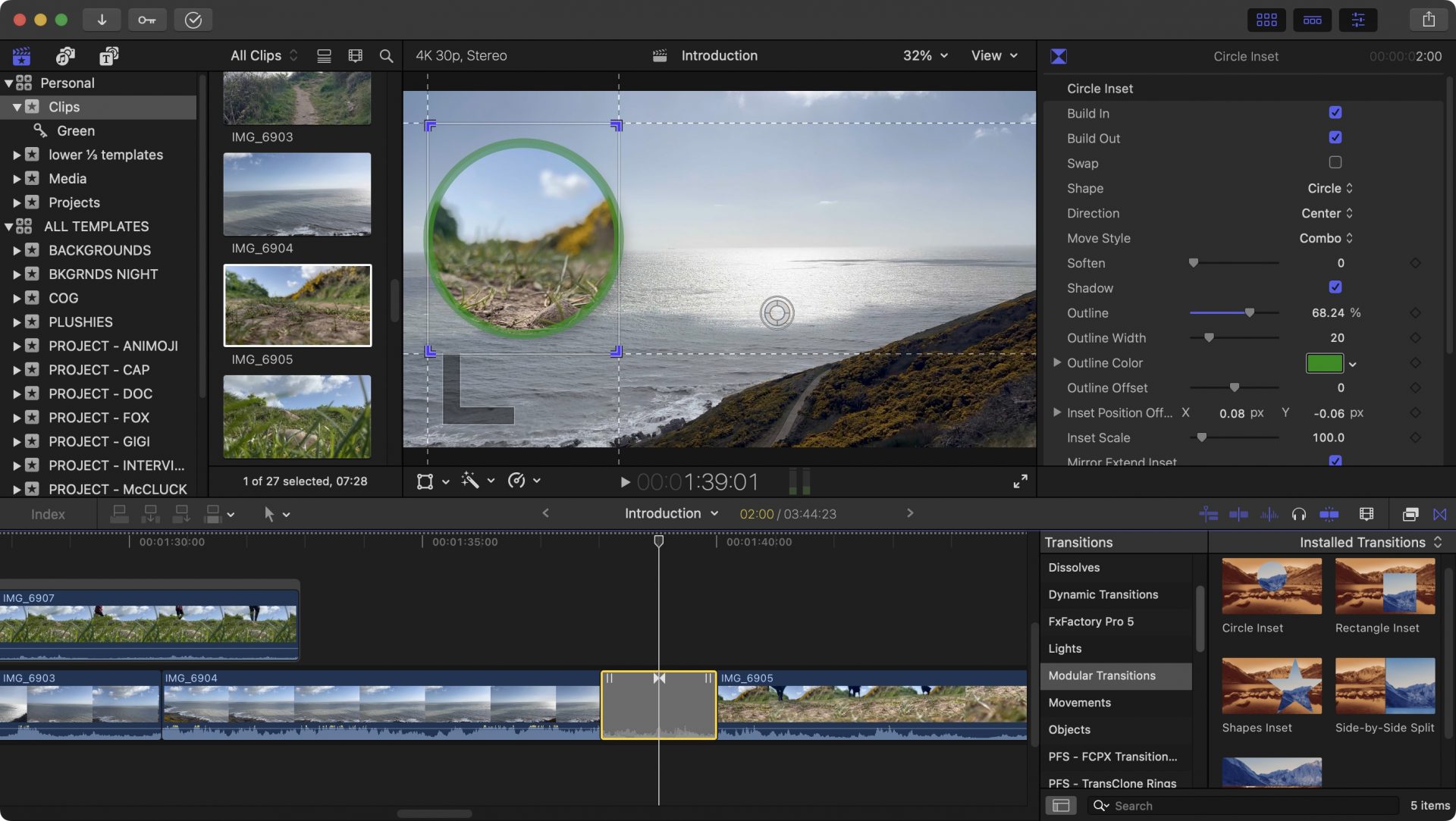
Task: Open the All Clips filter dropdown
Action: click(x=262, y=55)
